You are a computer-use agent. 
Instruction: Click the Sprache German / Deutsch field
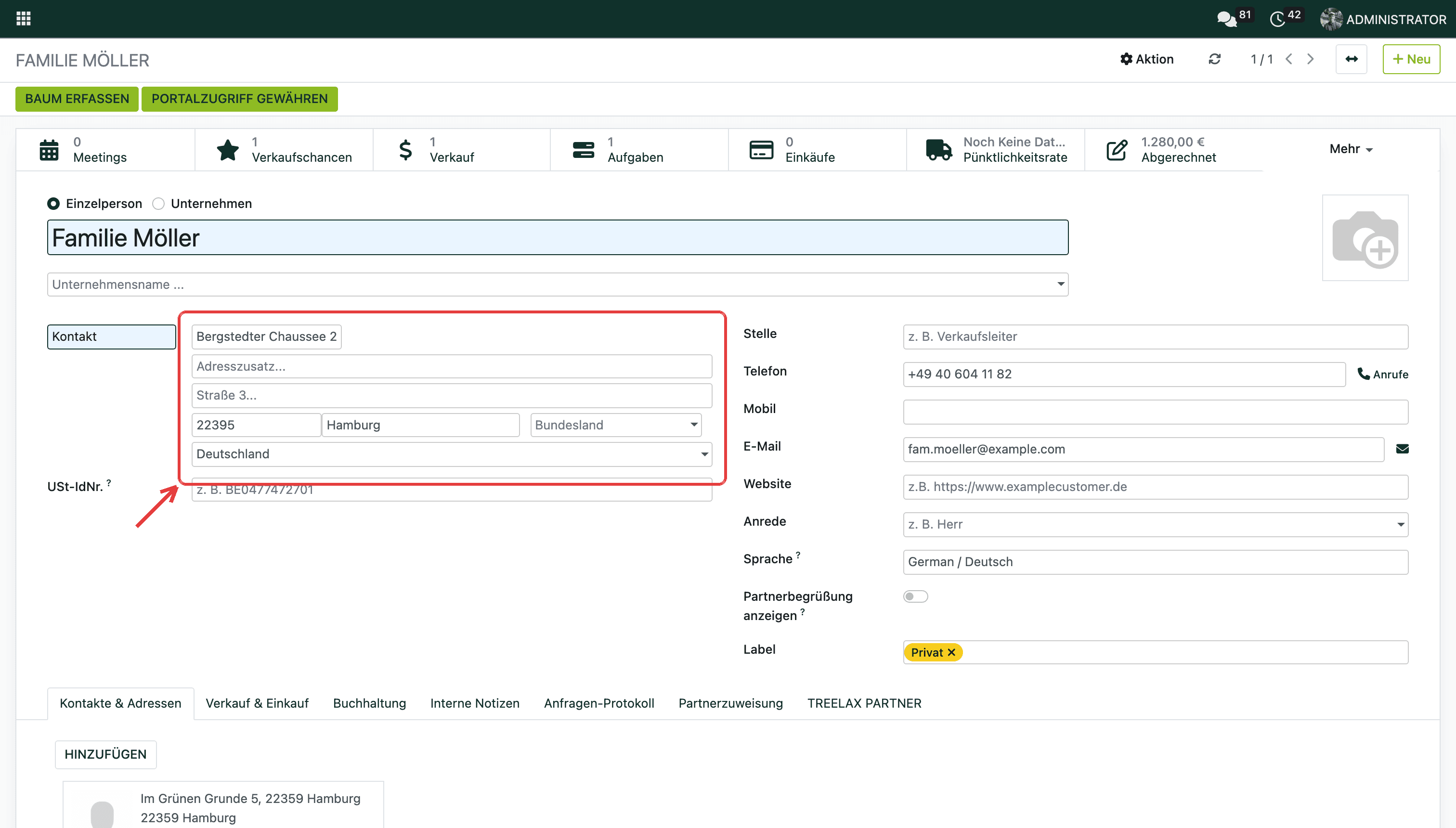pos(1155,562)
